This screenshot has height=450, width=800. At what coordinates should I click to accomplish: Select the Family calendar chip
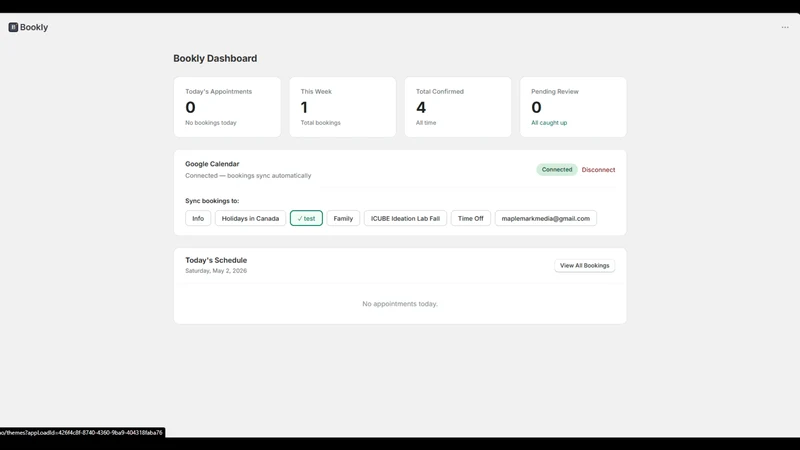click(x=343, y=218)
